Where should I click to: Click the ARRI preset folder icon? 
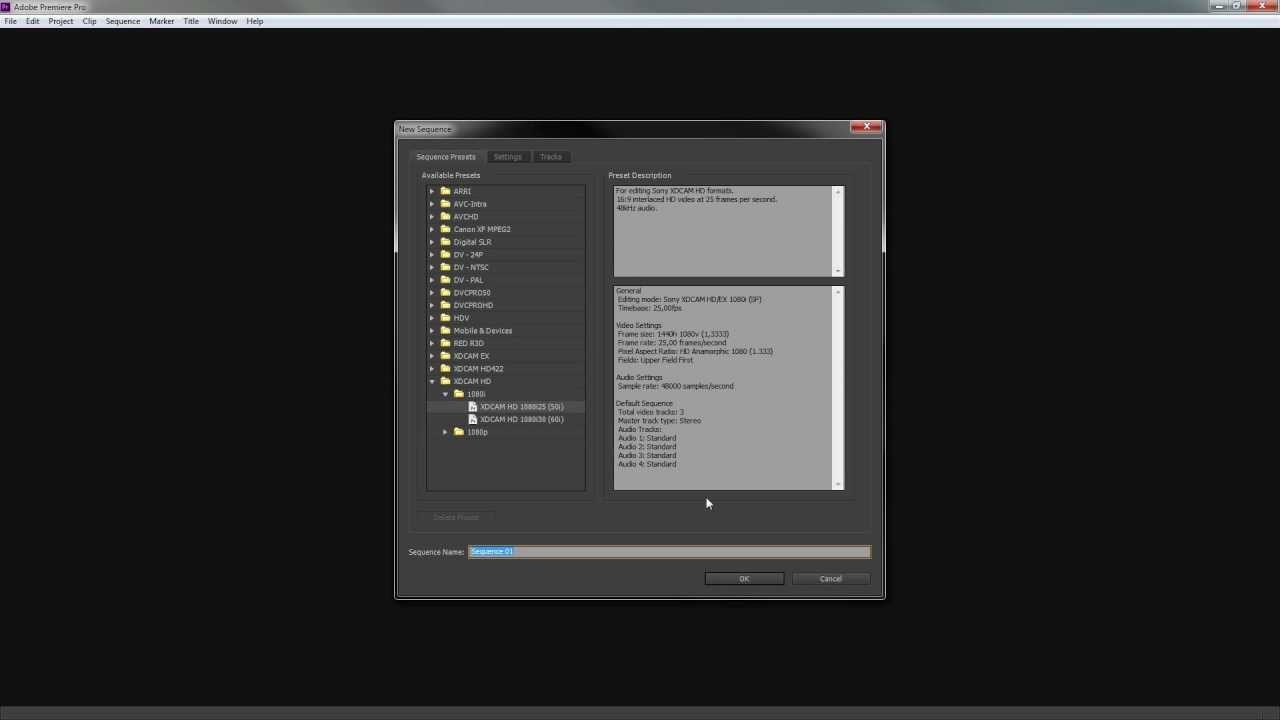(x=445, y=191)
